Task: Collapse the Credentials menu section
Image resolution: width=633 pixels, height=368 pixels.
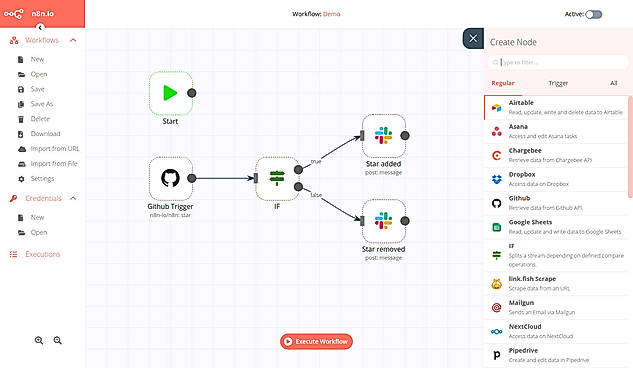Action: pyautogui.click(x=73, y=198)
